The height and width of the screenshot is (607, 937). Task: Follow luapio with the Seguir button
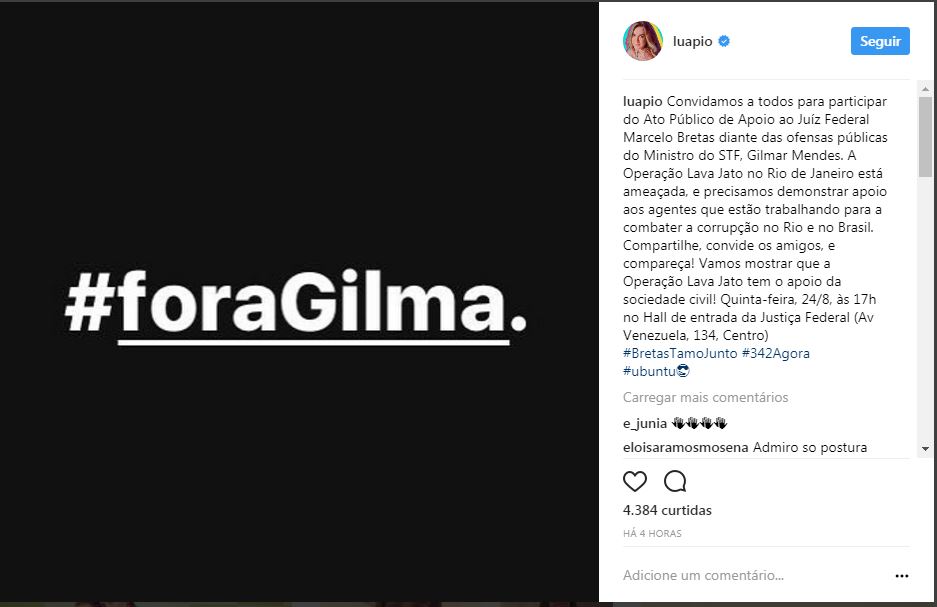[x=880, y=41]
